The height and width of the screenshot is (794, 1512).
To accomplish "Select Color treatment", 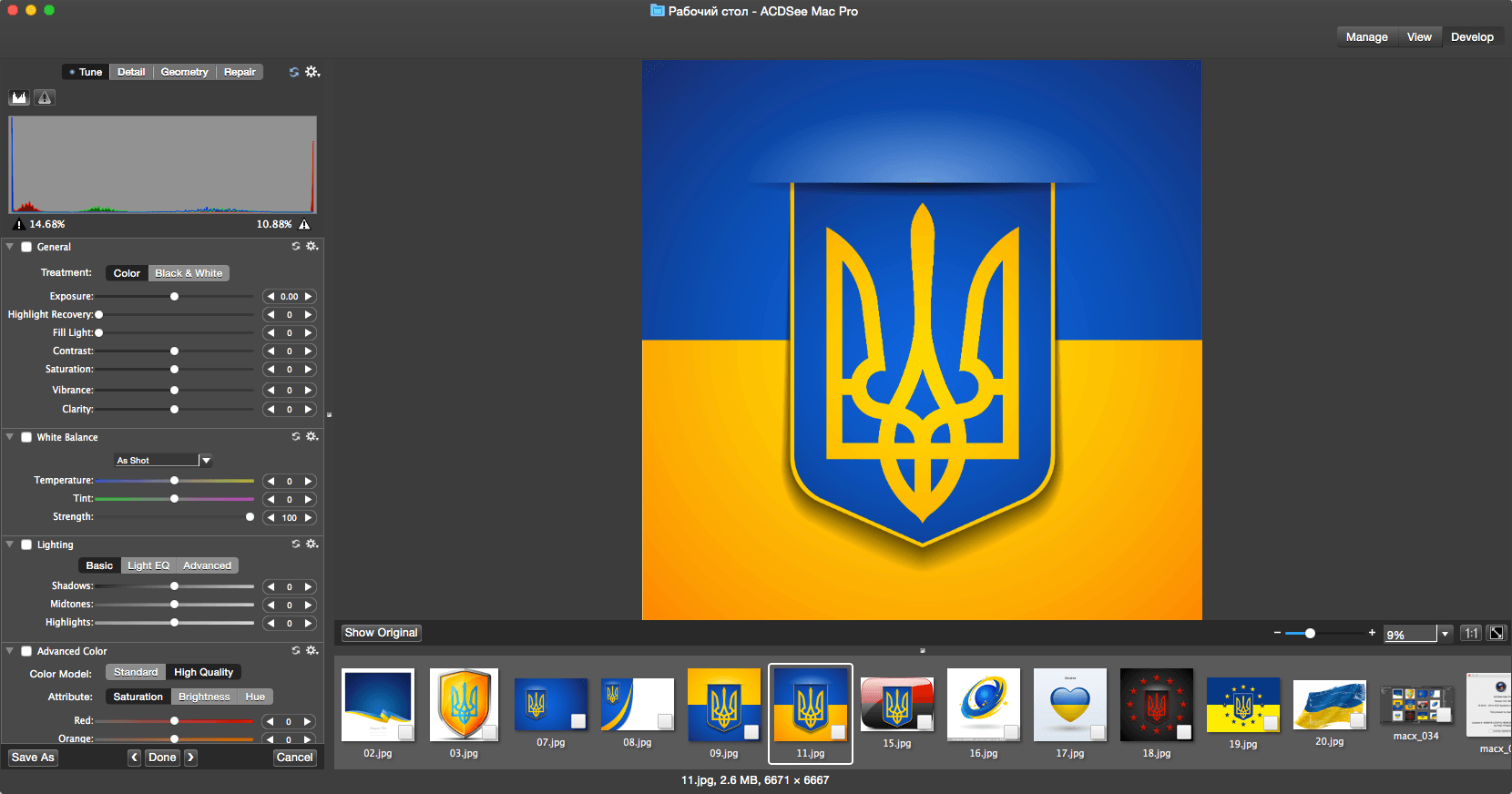I will tap(127, 273).
